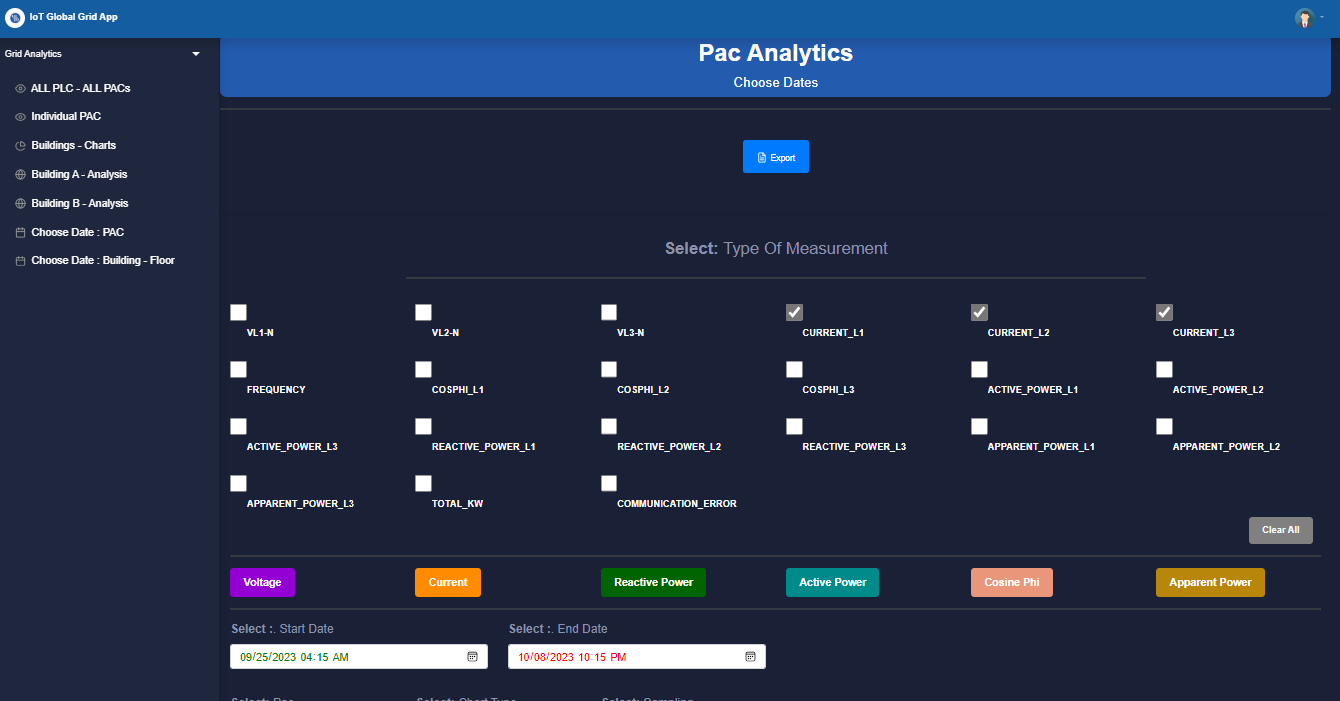Select Choose Date : PAC menu item
The height and width of the screenshot is (701, 1340).
(x=78, y=233)
